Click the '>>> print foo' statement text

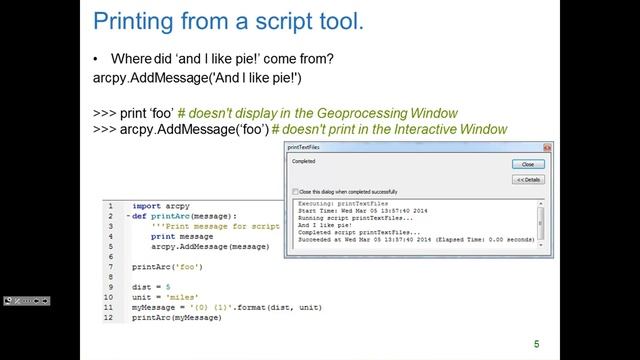pos(133,113)
